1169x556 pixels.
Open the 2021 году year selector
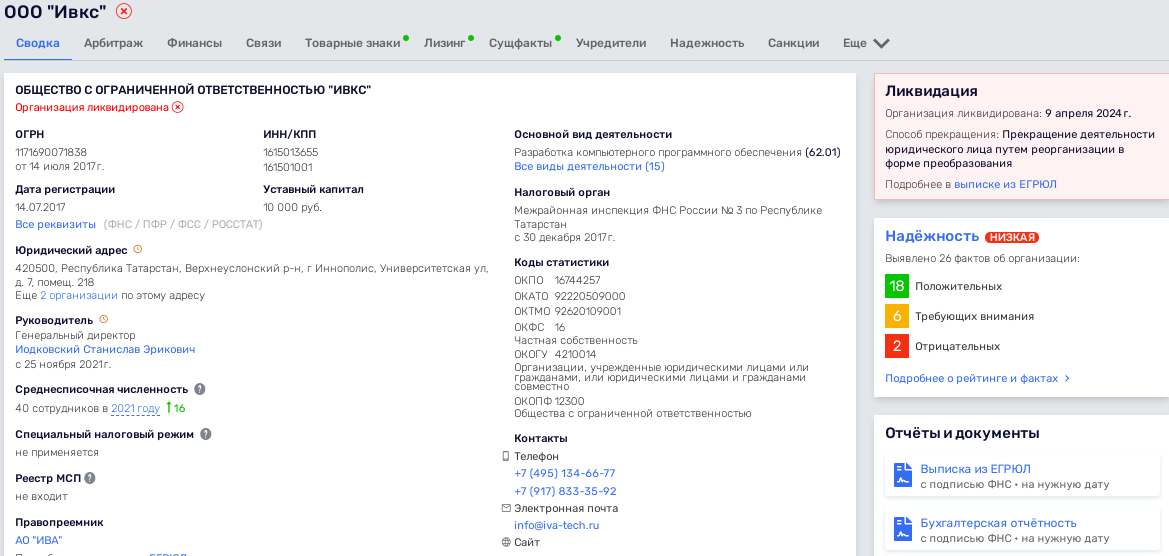(x=136, y=408)
